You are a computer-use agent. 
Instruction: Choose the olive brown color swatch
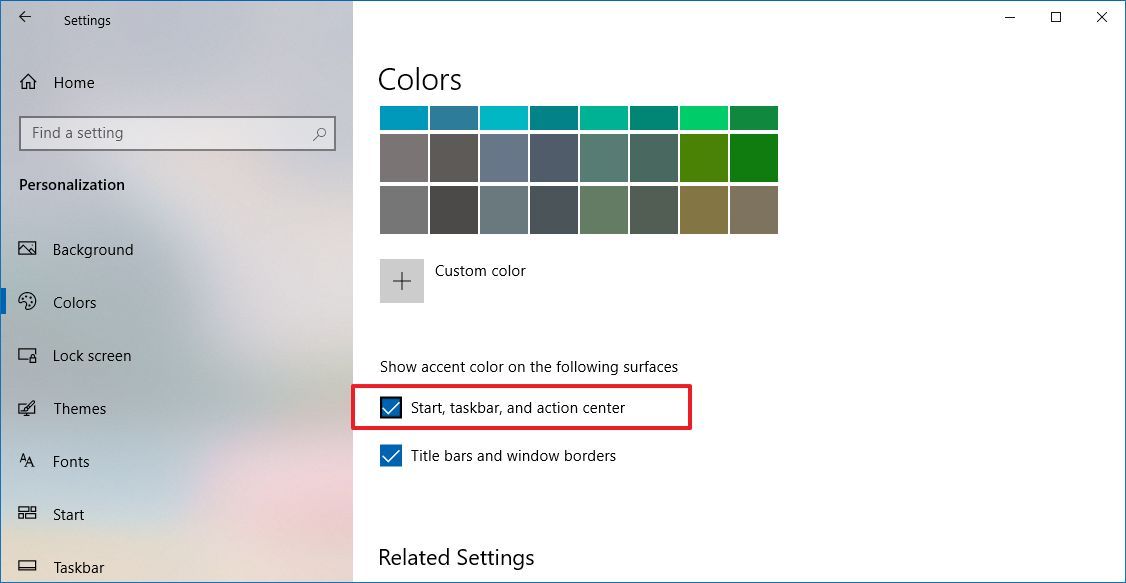[704, 210]
